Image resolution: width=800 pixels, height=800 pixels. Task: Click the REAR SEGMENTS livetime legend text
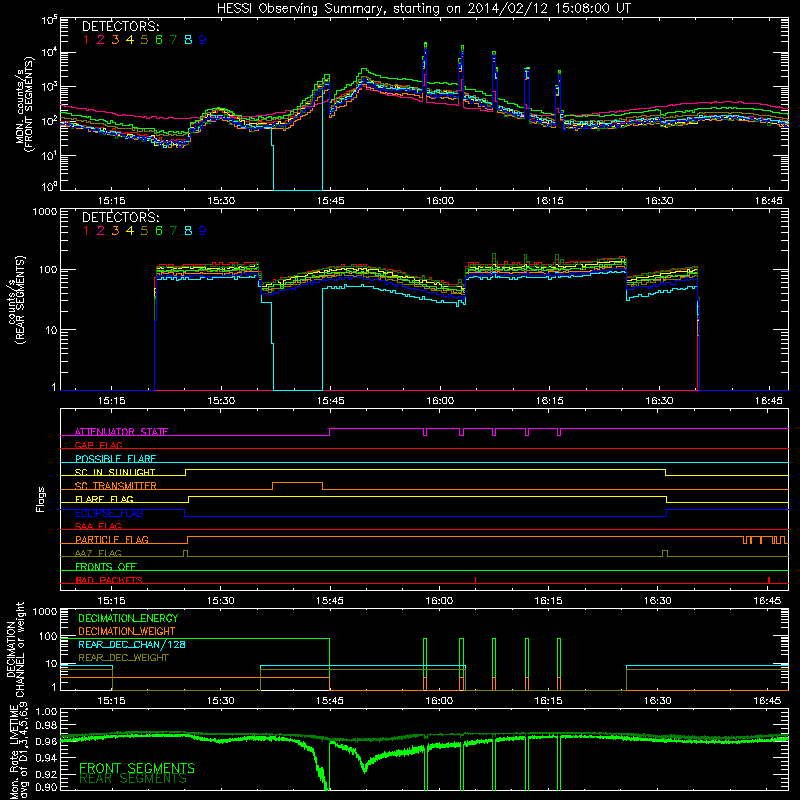(x=133, y=779)
